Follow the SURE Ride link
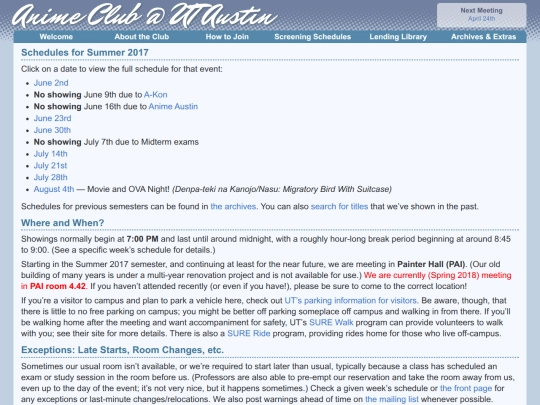The width and height of the screenshot is (540, 405). (x=249, y=333)
